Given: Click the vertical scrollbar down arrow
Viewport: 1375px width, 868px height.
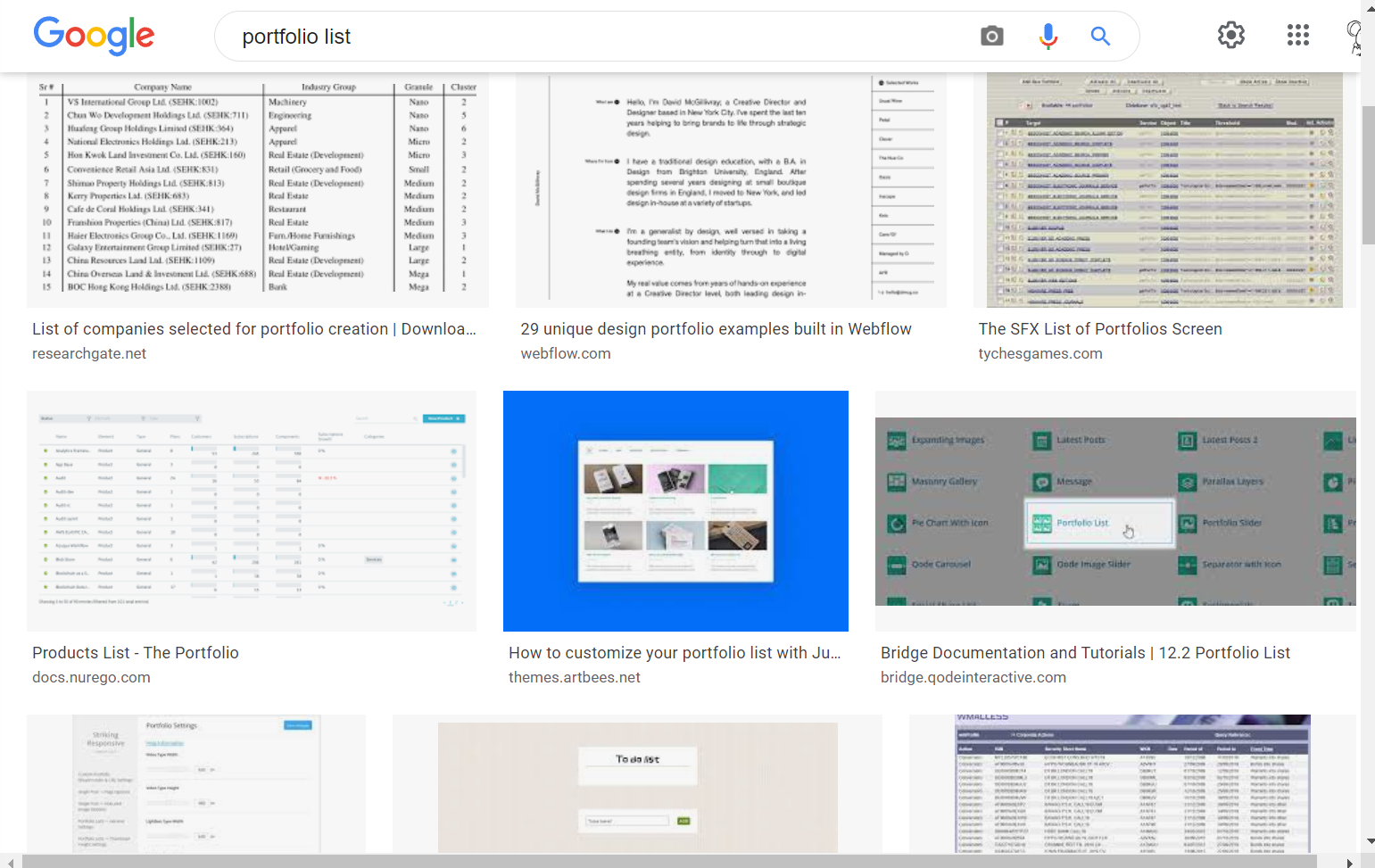Looking at the screenshot, I should (1370, 841).
